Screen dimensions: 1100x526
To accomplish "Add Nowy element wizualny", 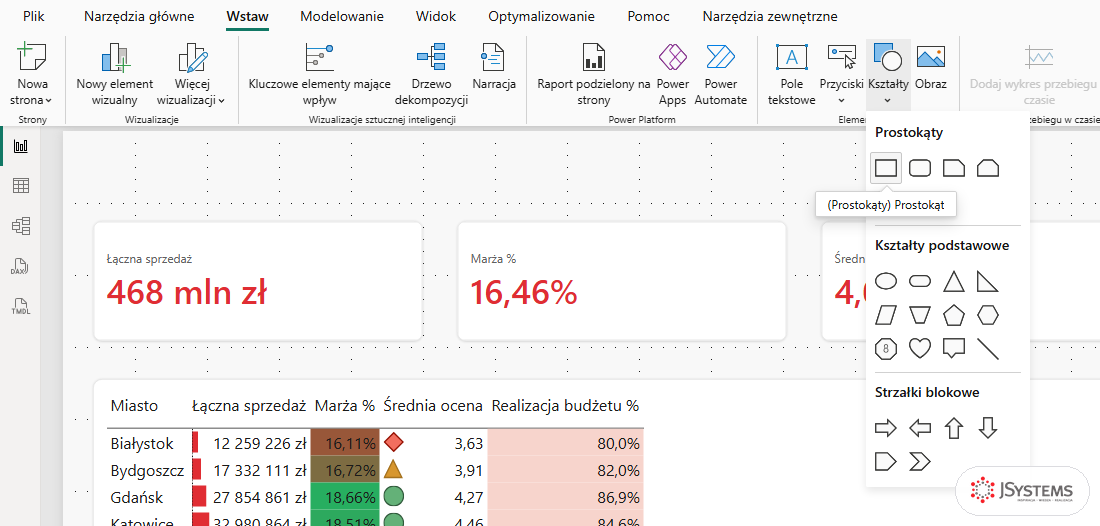I will [114, 74].
